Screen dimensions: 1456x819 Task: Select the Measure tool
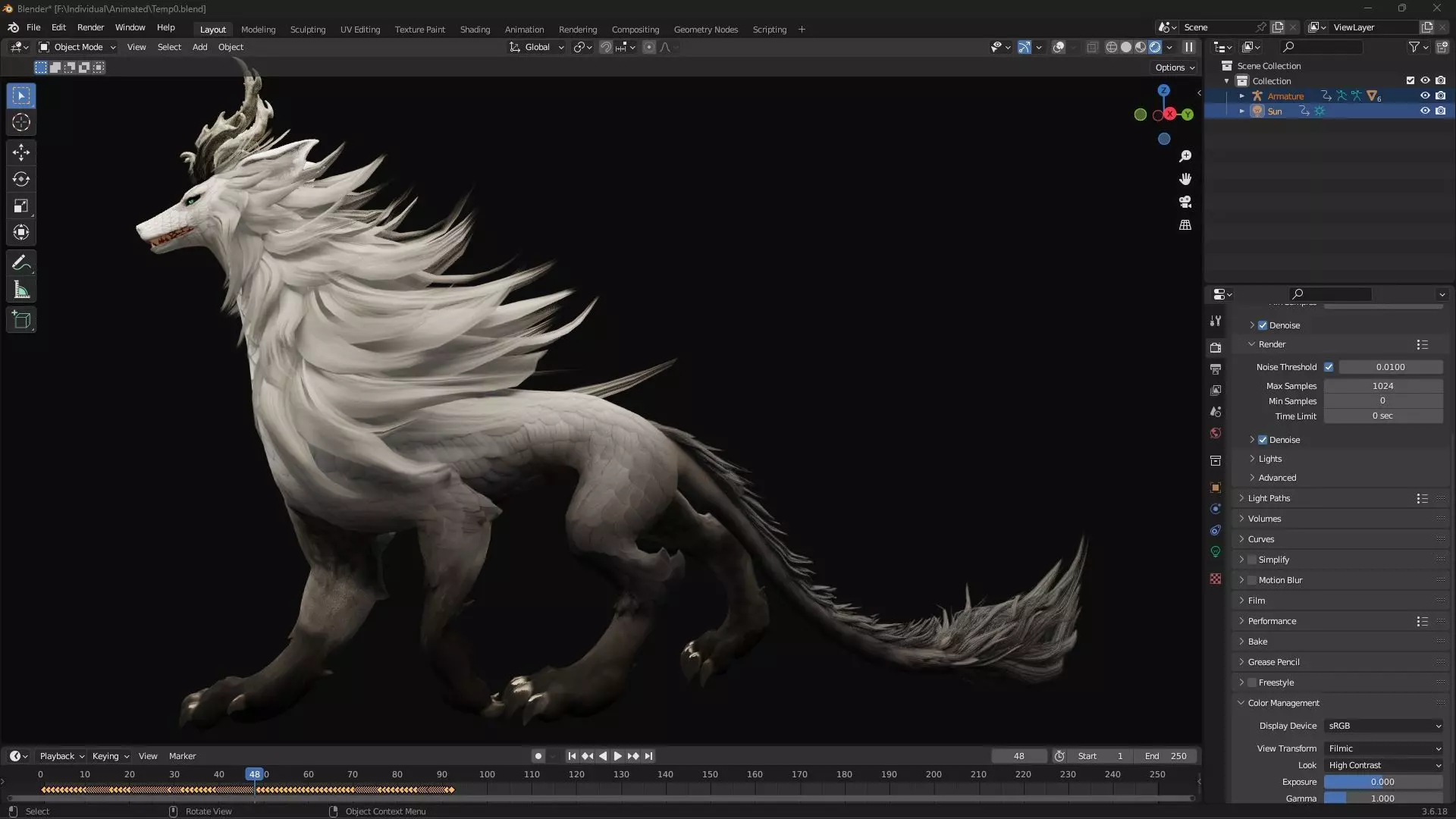pyautogui.click(x=21, y=290)
